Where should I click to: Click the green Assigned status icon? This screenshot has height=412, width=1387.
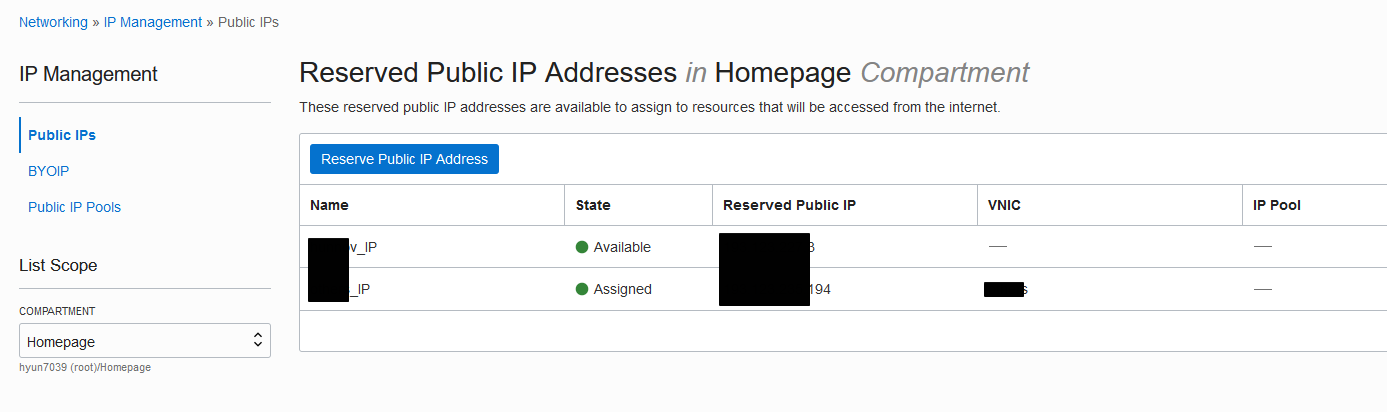tap(582, 289)
